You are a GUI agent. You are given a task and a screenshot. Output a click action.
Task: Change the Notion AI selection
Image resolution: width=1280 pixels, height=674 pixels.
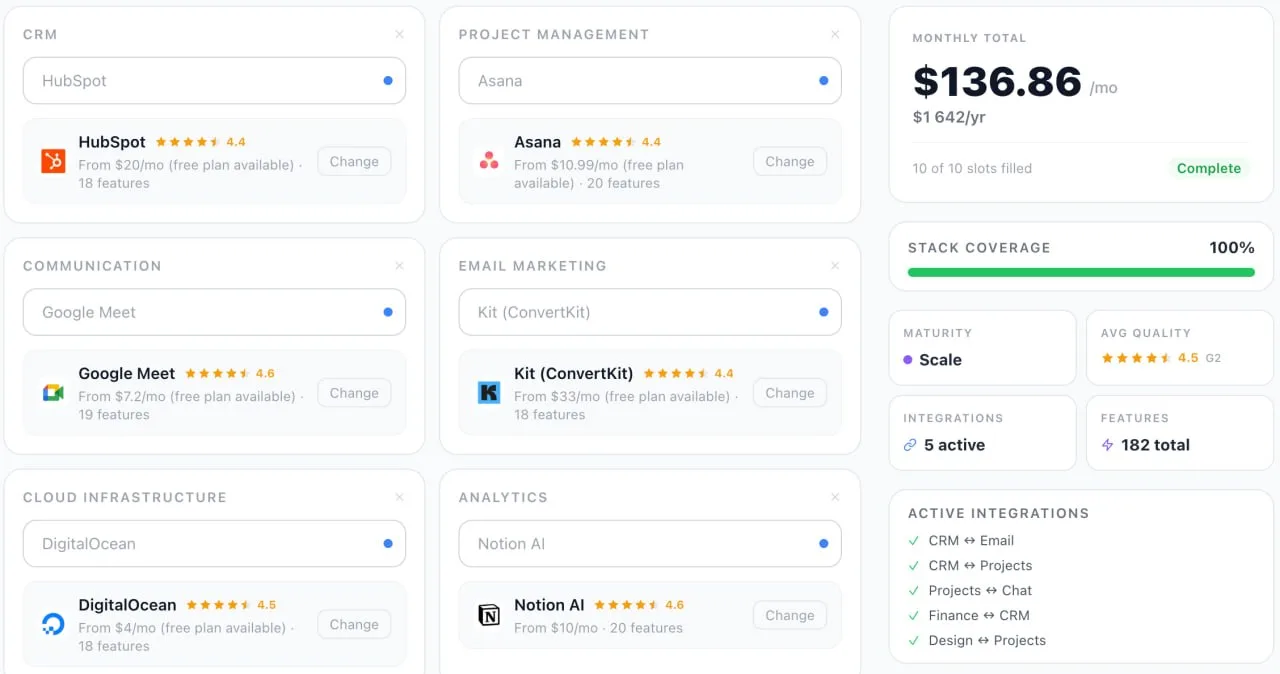point(790,615)
